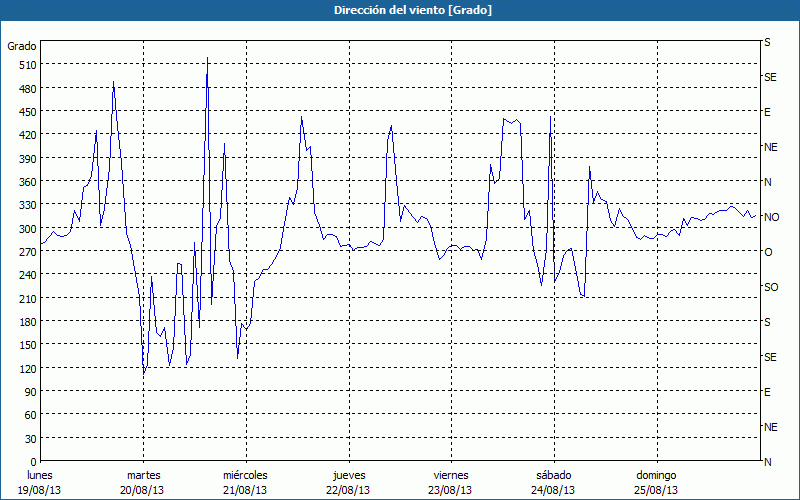Viewport: 800px width, 500px height.
Task: Click the 0 tick label on the left axis
Action: (32, 462)
